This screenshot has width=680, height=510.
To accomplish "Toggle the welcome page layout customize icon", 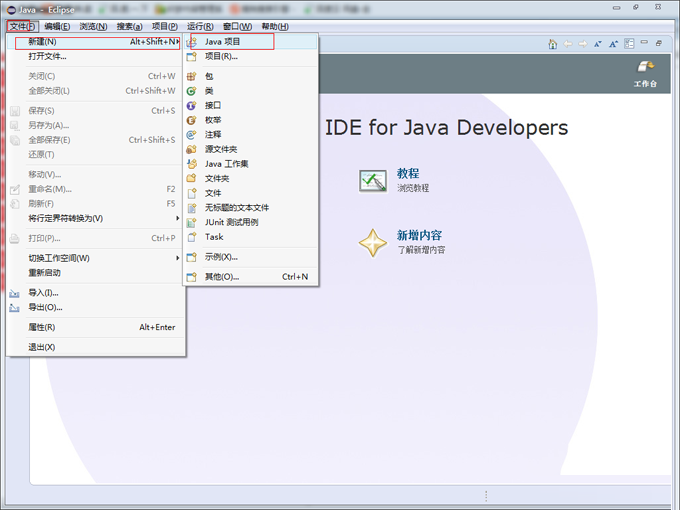I will (629, 44).
